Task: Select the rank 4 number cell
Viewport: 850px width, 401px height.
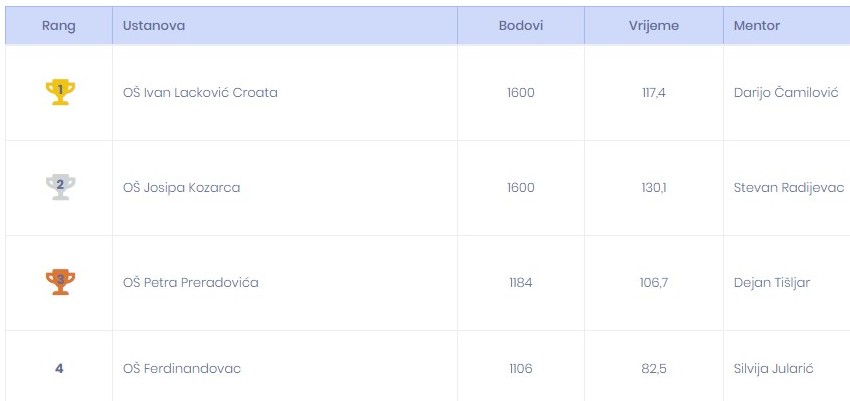Action: 59,368
